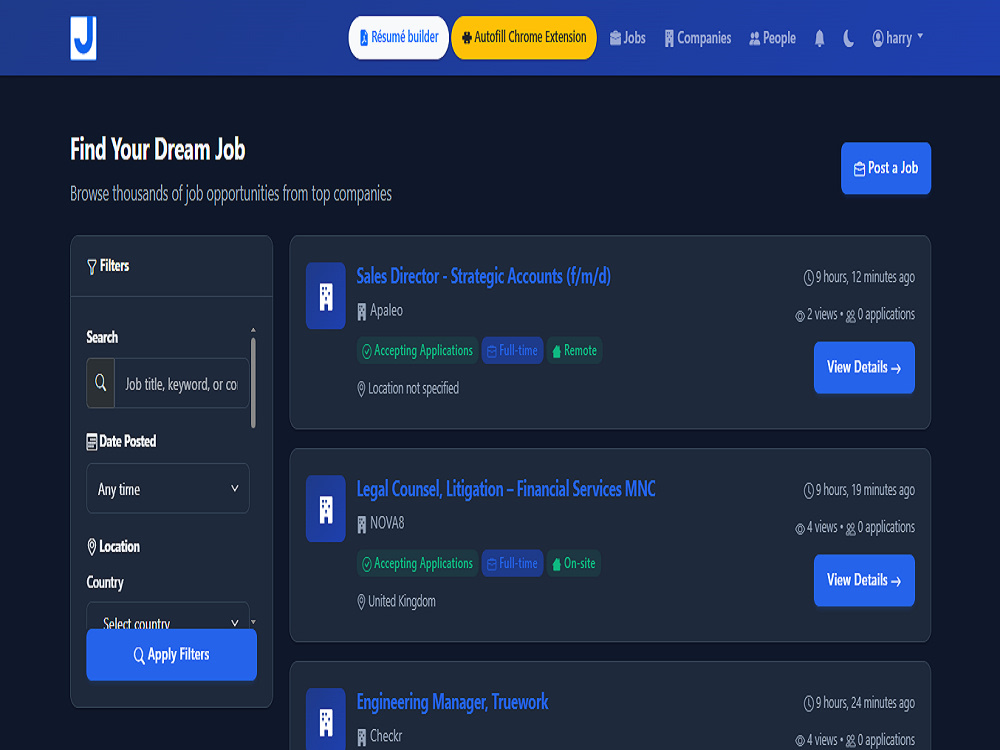The image size is (1000, 750).
Task: Click the Apaleo company name
Action: [386, 311]
